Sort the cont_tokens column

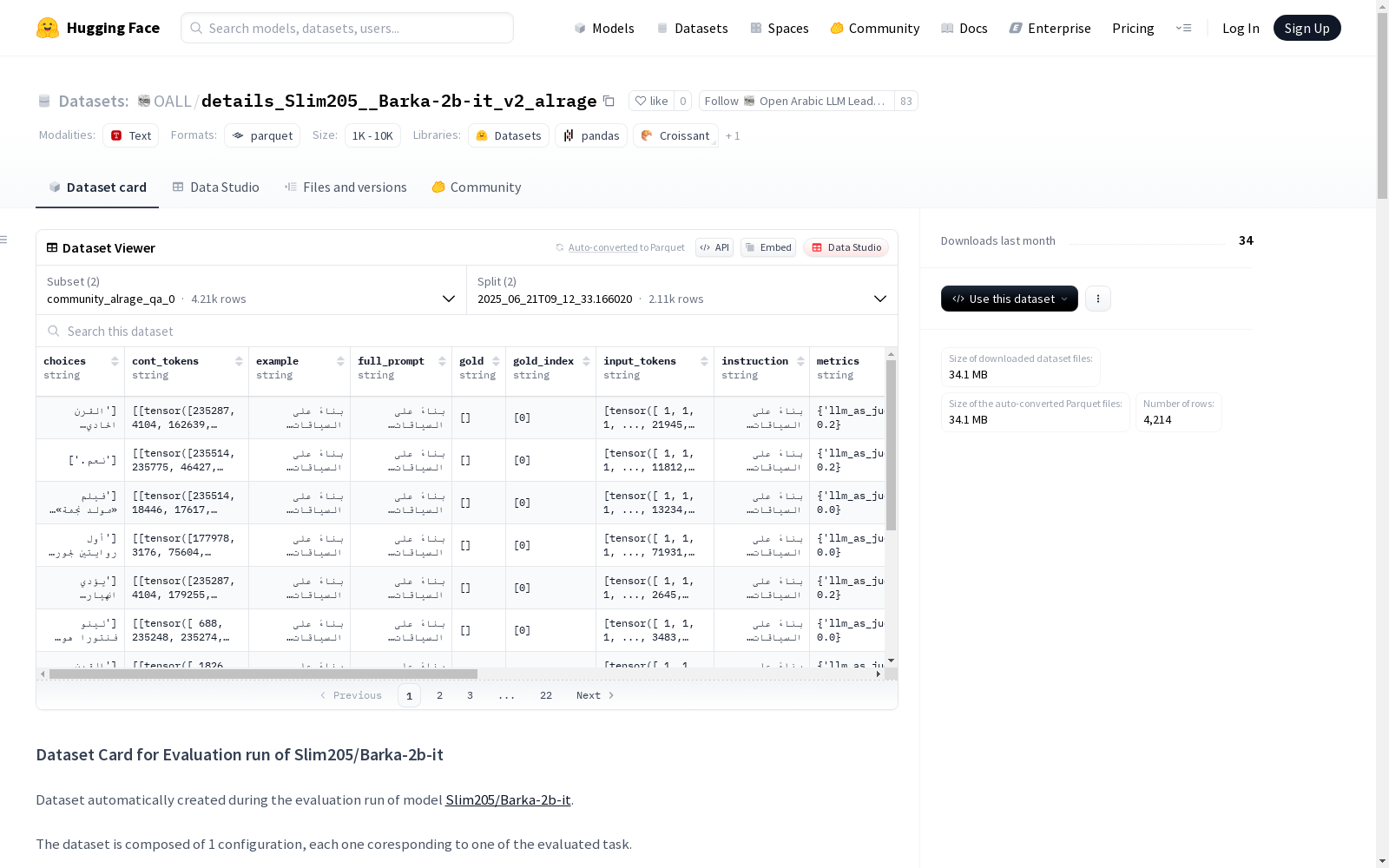tap(239, 361)
